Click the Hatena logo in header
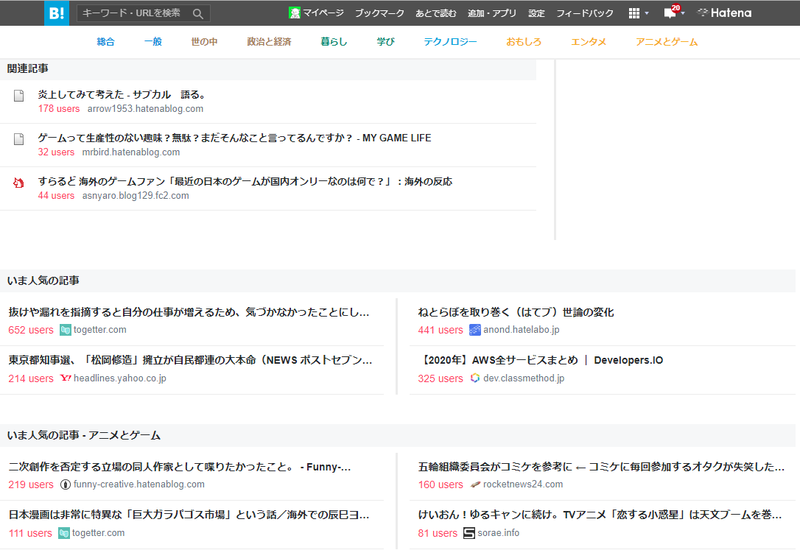The image size is (800, 550). [x=724, y=13]
